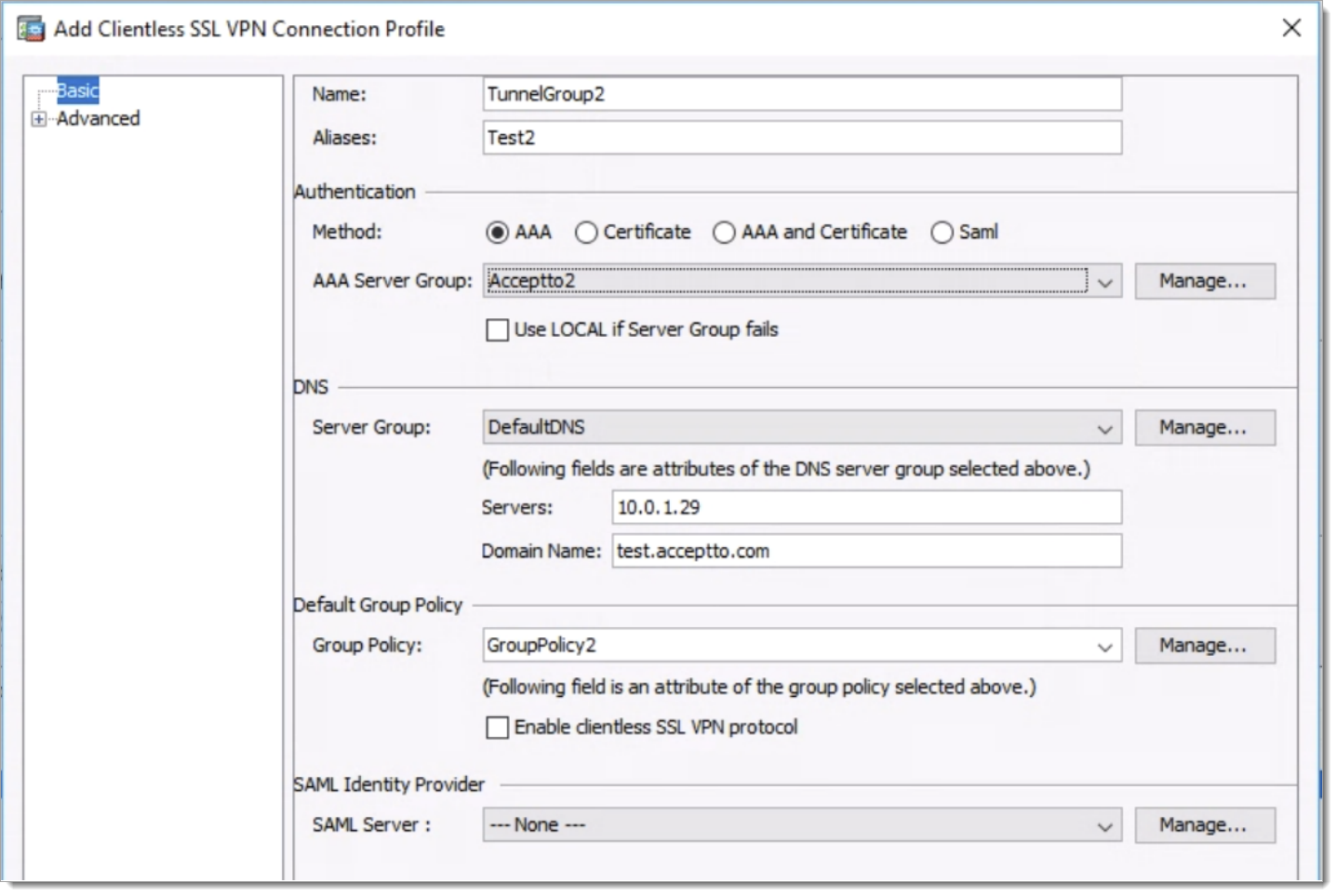Click the ASDM dialog title bar icon

(31, 29)
